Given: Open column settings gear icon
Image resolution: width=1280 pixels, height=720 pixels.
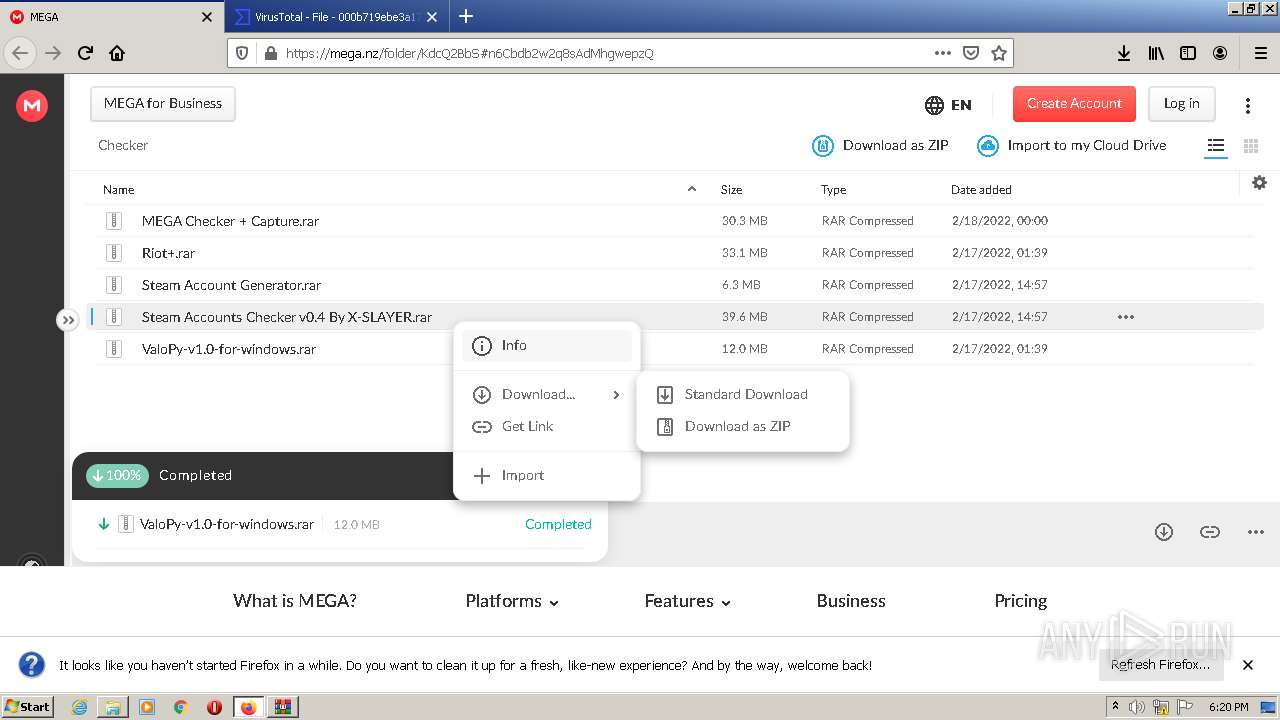Looking at the screenshot, I should [x=1259, y=182].
